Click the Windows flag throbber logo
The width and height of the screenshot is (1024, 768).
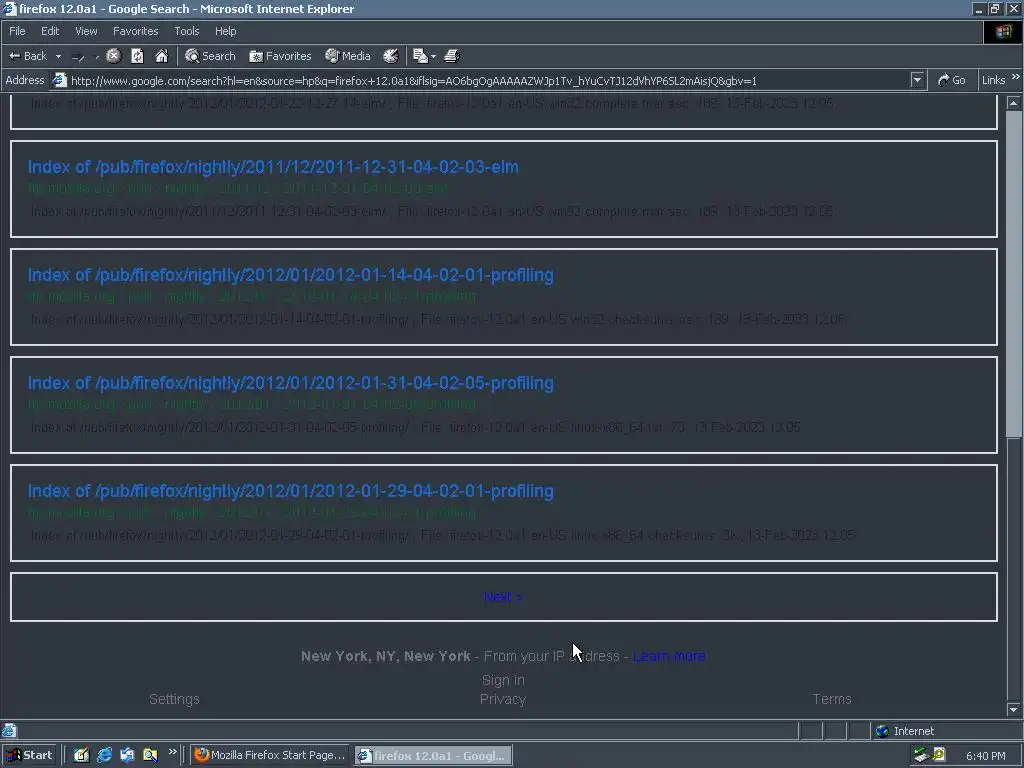(x=1003, y=31)
